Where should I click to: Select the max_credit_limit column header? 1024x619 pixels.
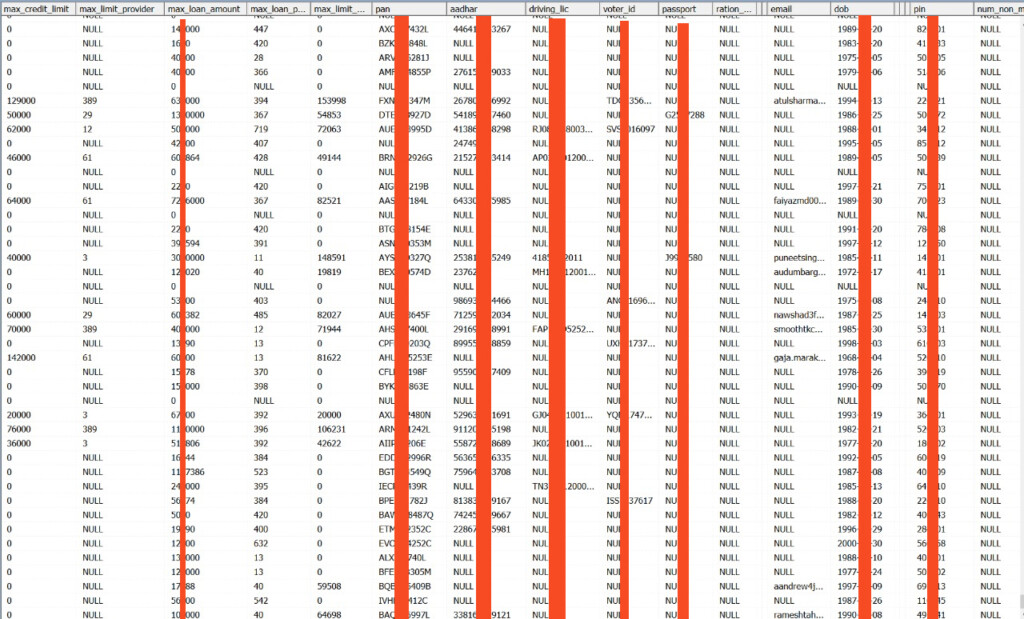click(x=38, y=9)
